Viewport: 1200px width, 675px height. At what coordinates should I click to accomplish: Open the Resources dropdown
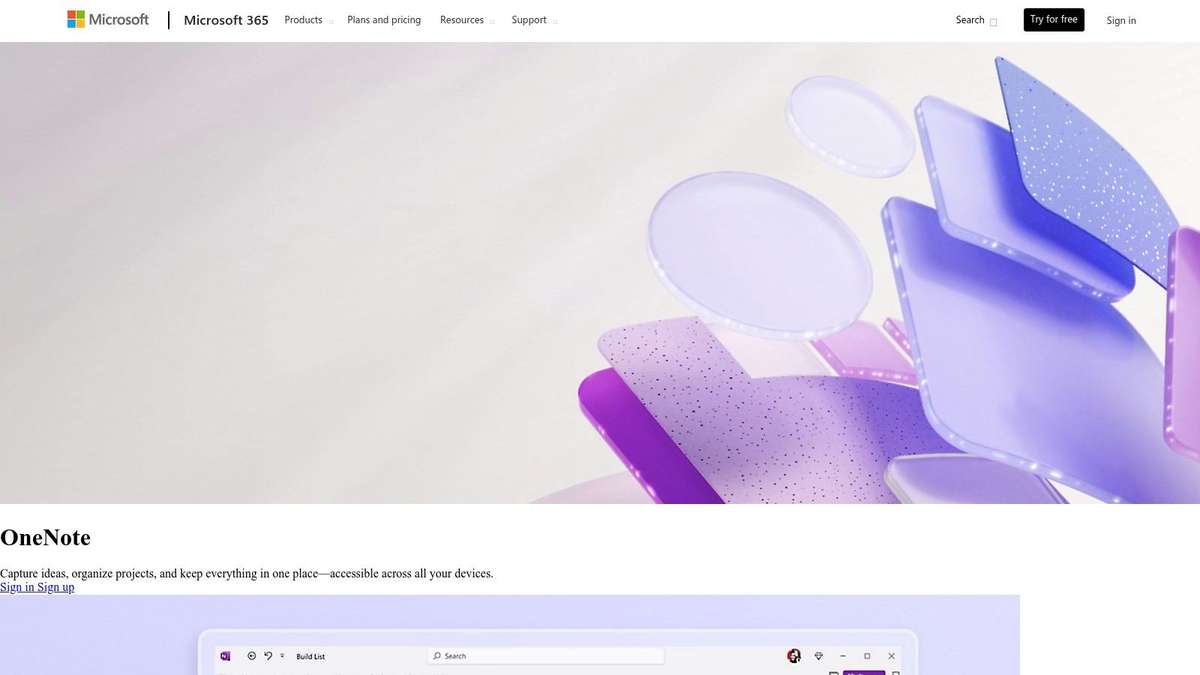[x=462, y=19]
